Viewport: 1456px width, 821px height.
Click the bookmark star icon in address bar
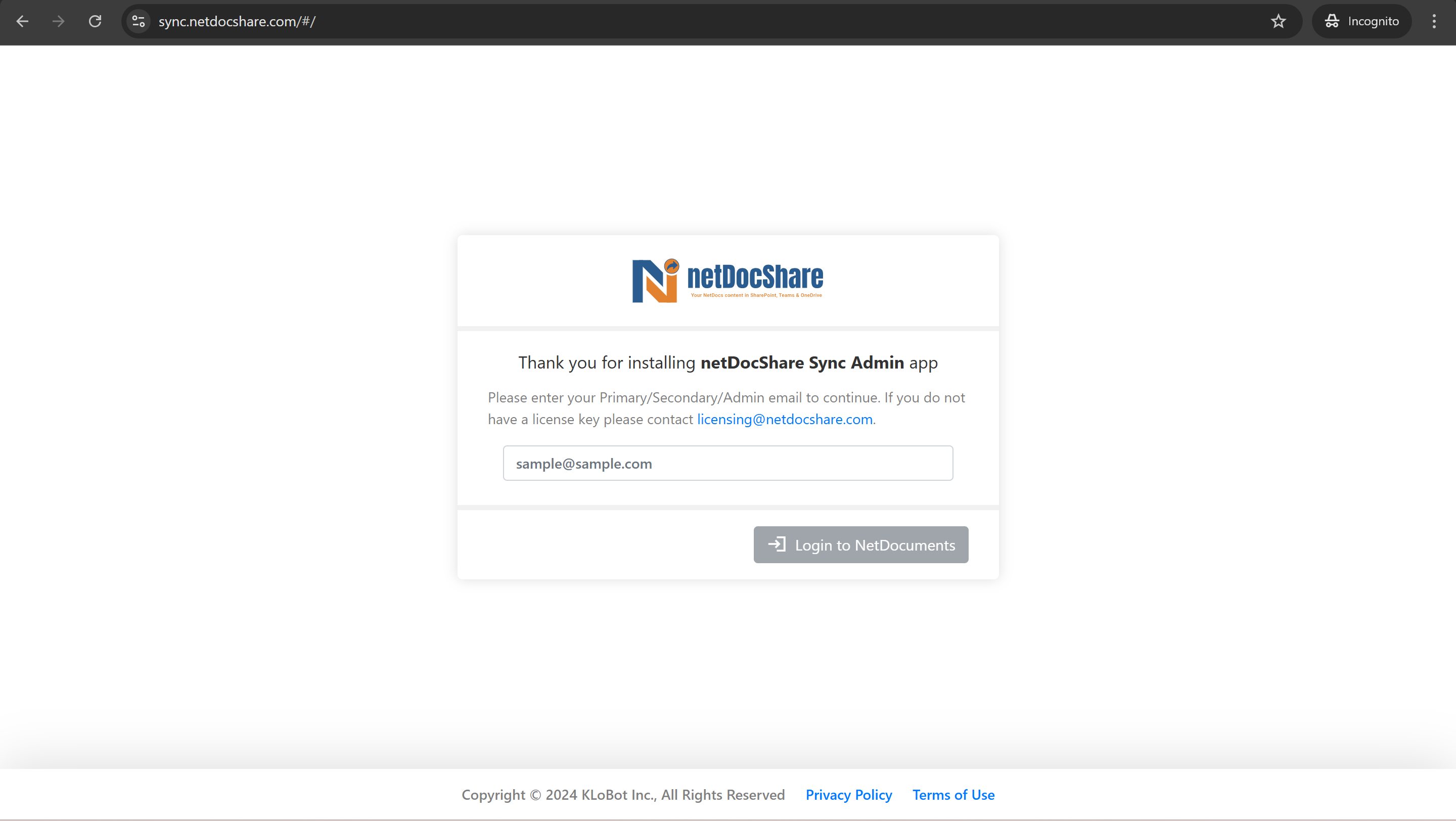tap(1278, 21)
